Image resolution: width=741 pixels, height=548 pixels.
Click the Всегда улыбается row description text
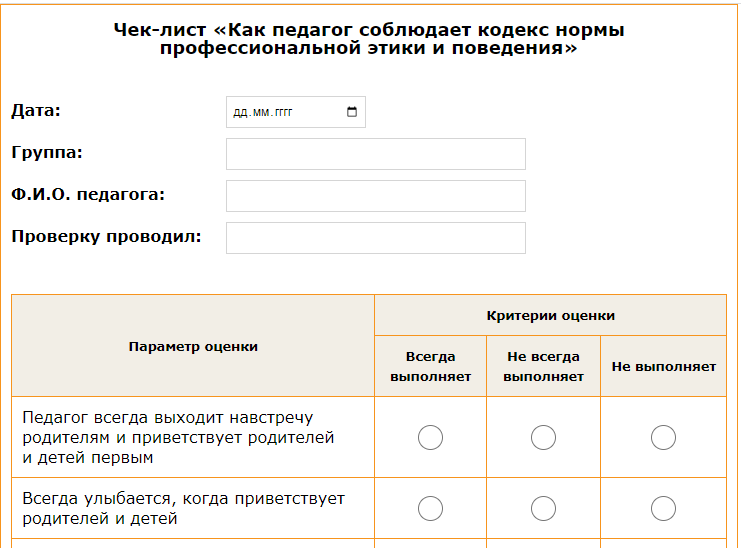coord(183,508)
